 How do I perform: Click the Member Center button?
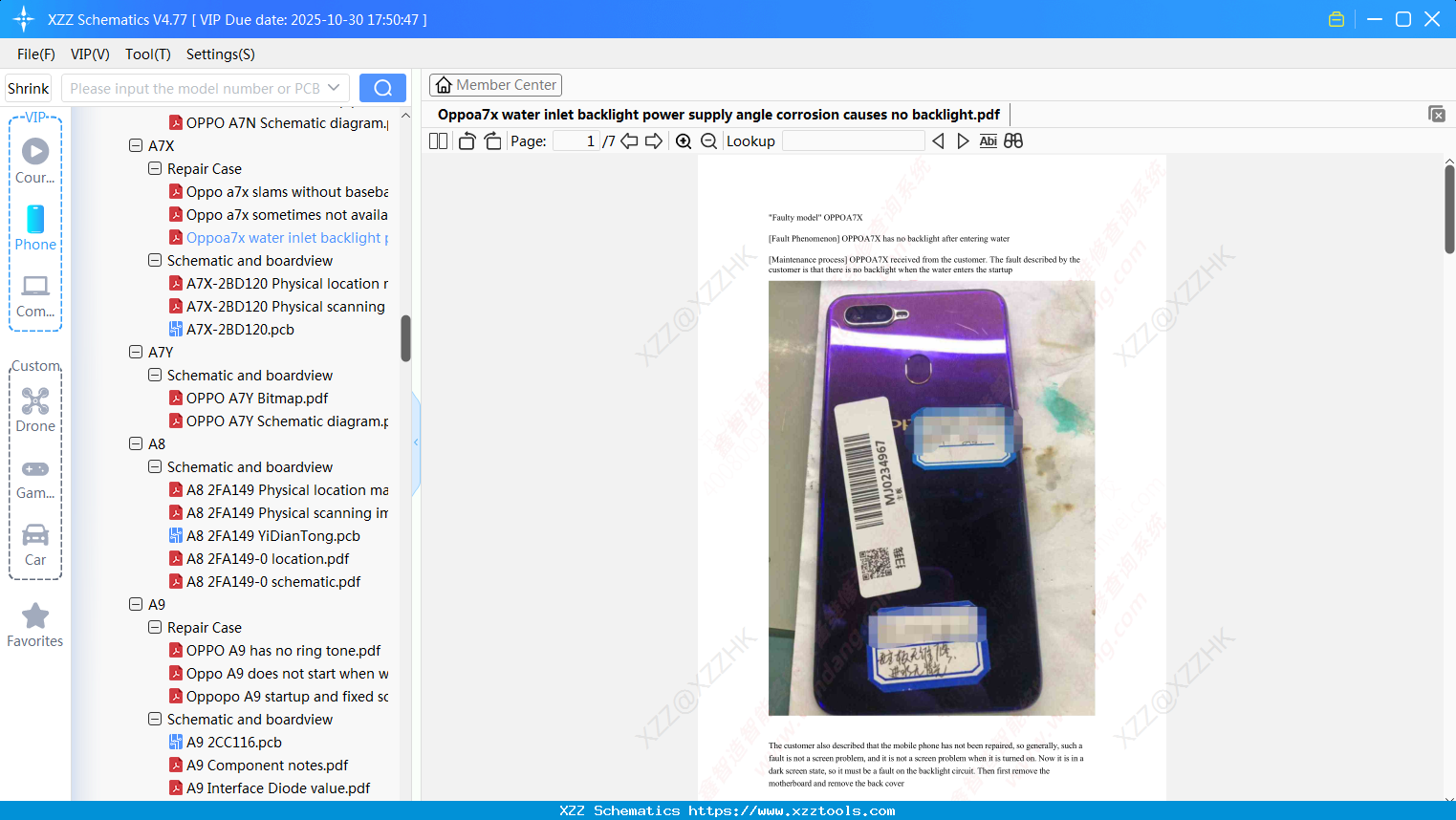click(495, 84)
